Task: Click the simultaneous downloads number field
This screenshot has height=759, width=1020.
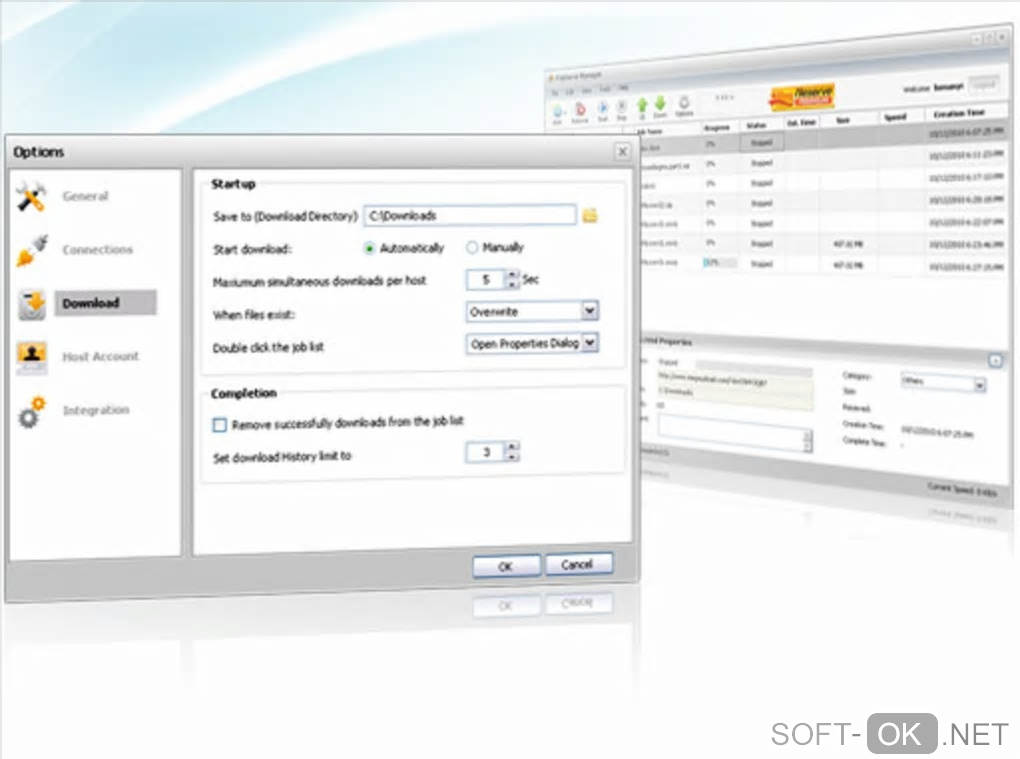Action: click(x=486, y=280)
